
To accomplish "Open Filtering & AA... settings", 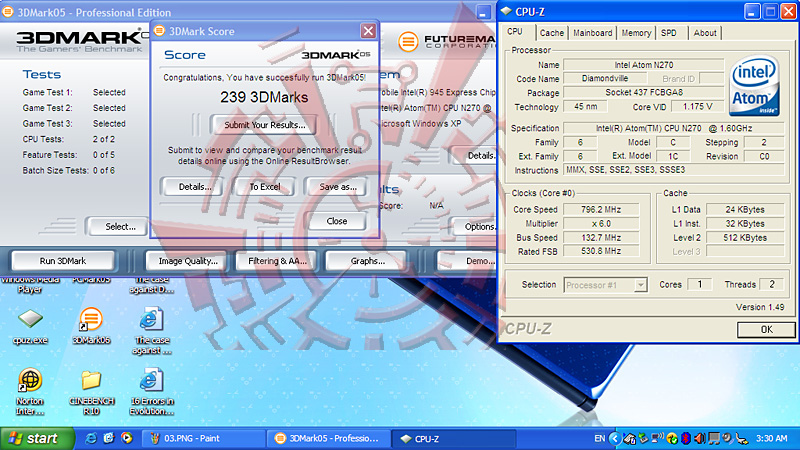I will point(277,261).
